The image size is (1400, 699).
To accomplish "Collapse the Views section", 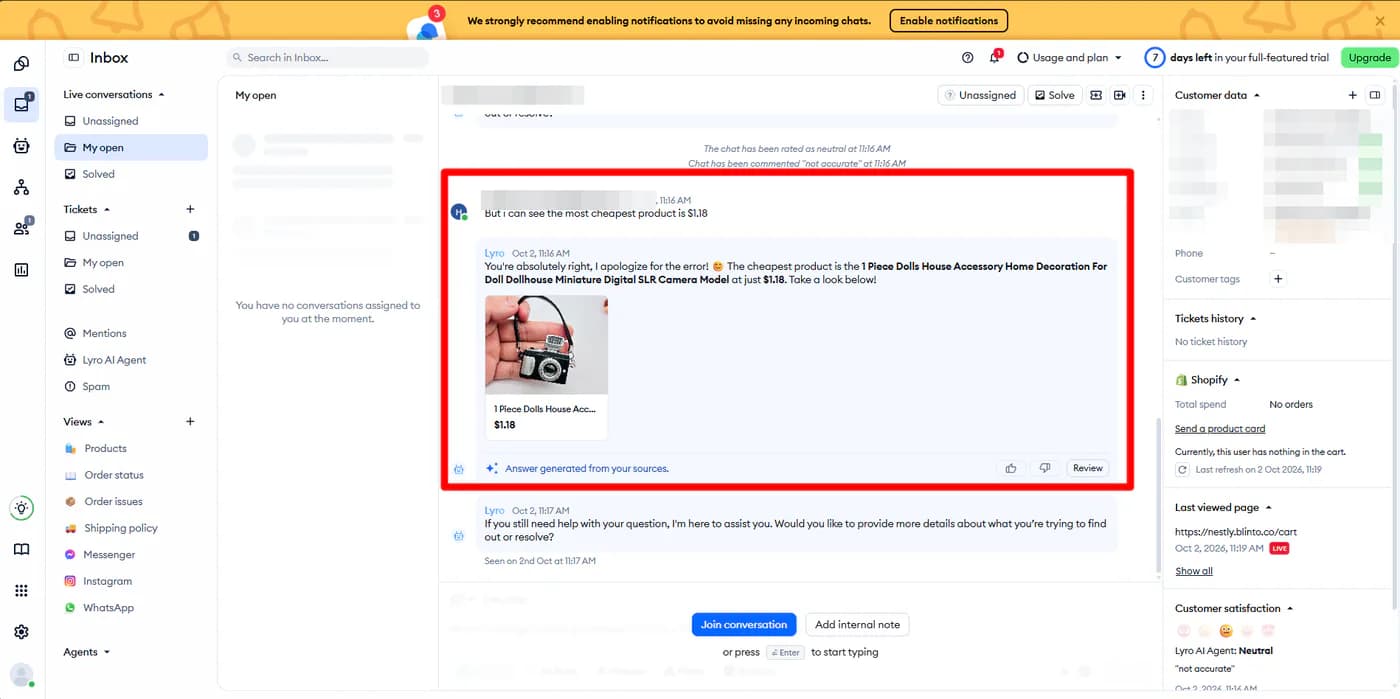I will pyautogui.click(x=84, y=422).
